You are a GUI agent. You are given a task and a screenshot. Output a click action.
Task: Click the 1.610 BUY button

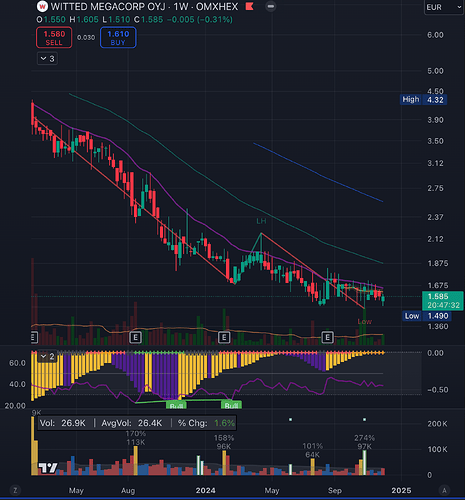coord(118,38)
